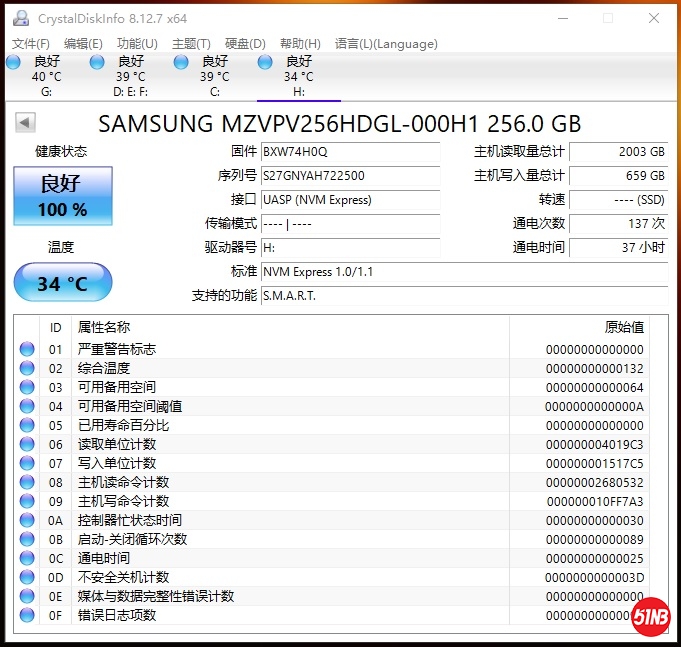Click the status orb for 不安全关机计数
The height and width of the screenshot is (647, 681).
27,577
